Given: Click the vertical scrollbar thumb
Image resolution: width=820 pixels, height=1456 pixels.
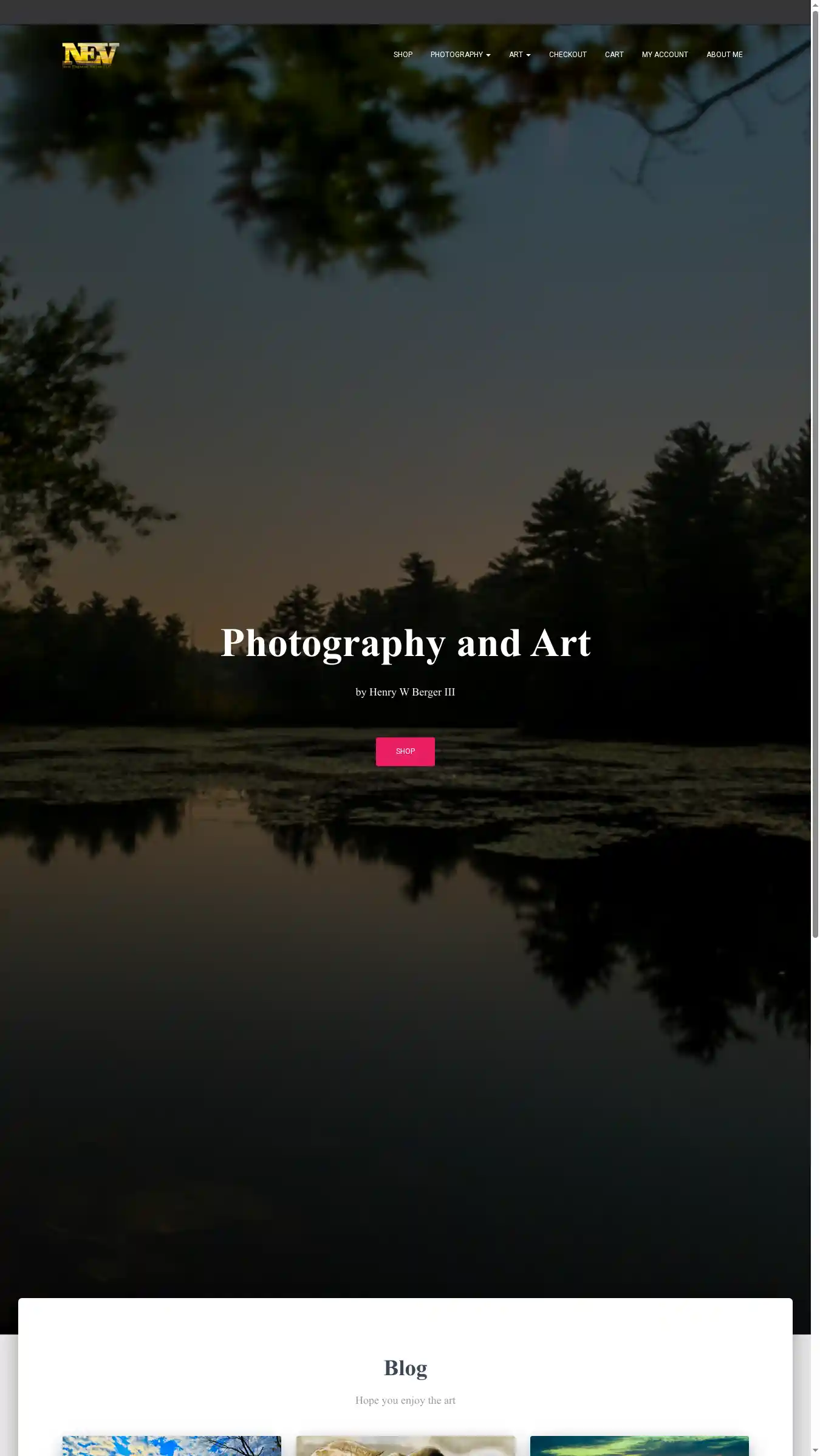Looking at the screenshot, I should [x=815, y=474].
